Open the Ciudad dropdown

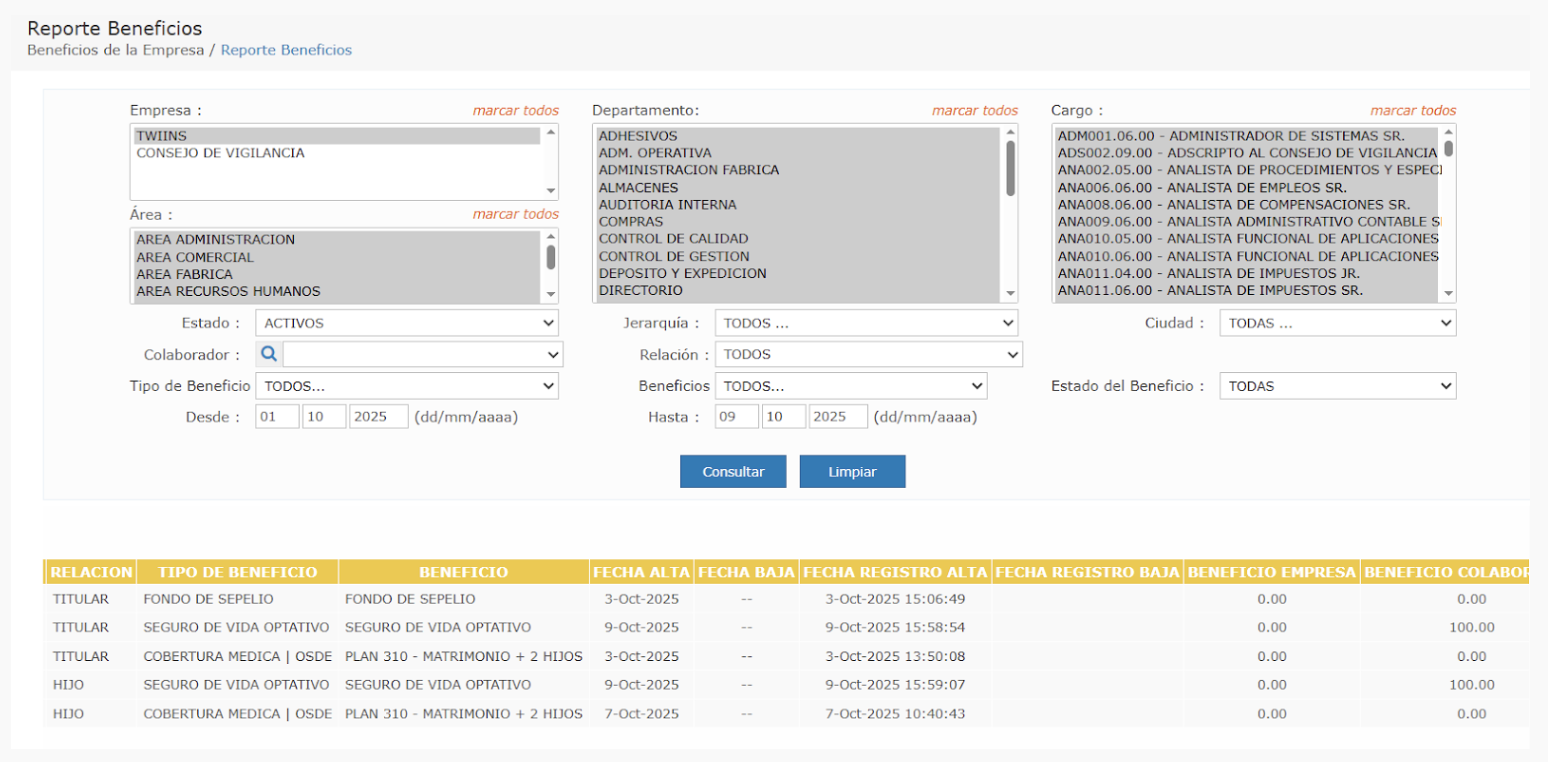point(1338,323)
